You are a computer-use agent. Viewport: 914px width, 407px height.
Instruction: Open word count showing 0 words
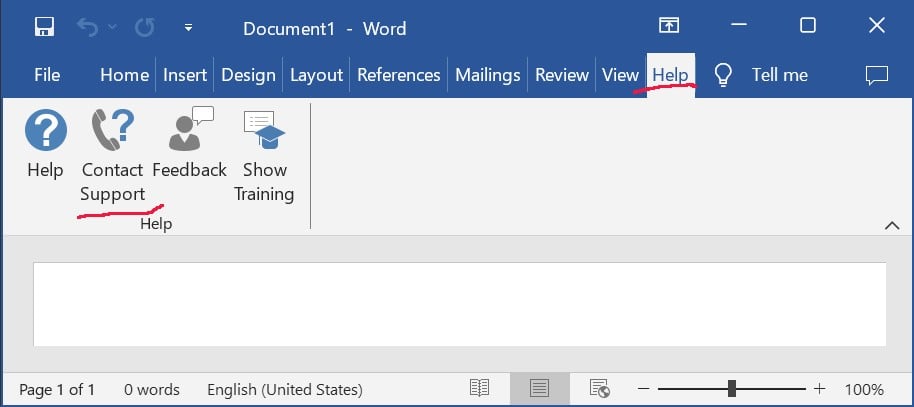[152, 390]
